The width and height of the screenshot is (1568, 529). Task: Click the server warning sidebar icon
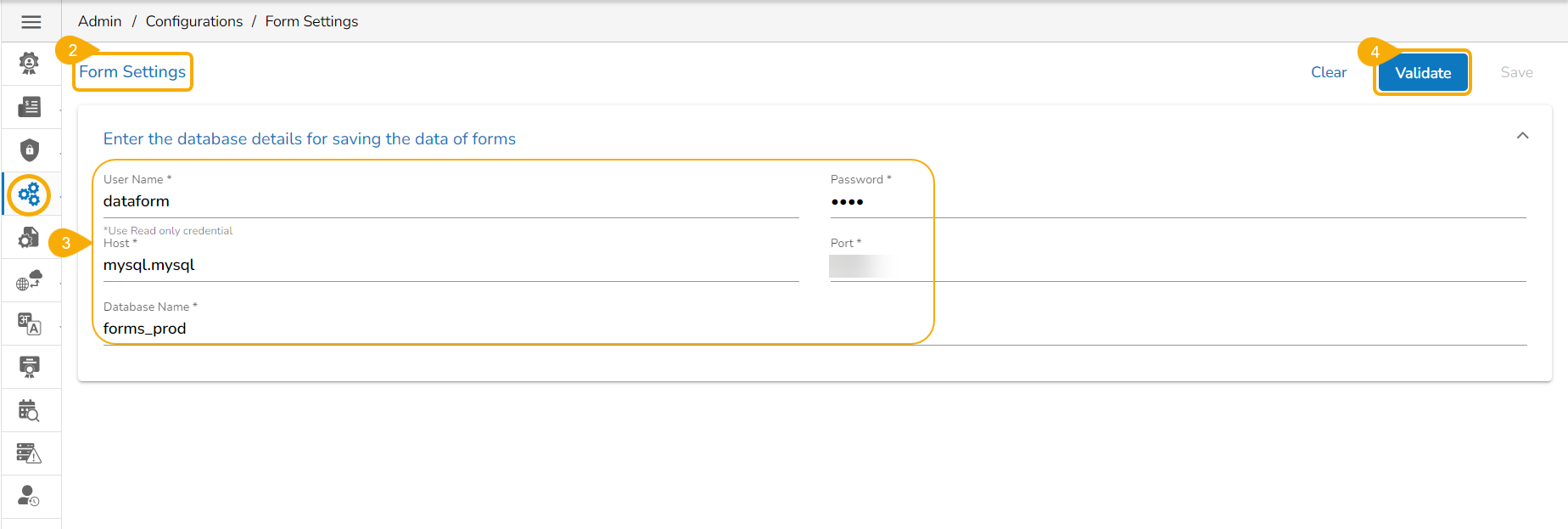pyautogui.click(x=30, y=453)
